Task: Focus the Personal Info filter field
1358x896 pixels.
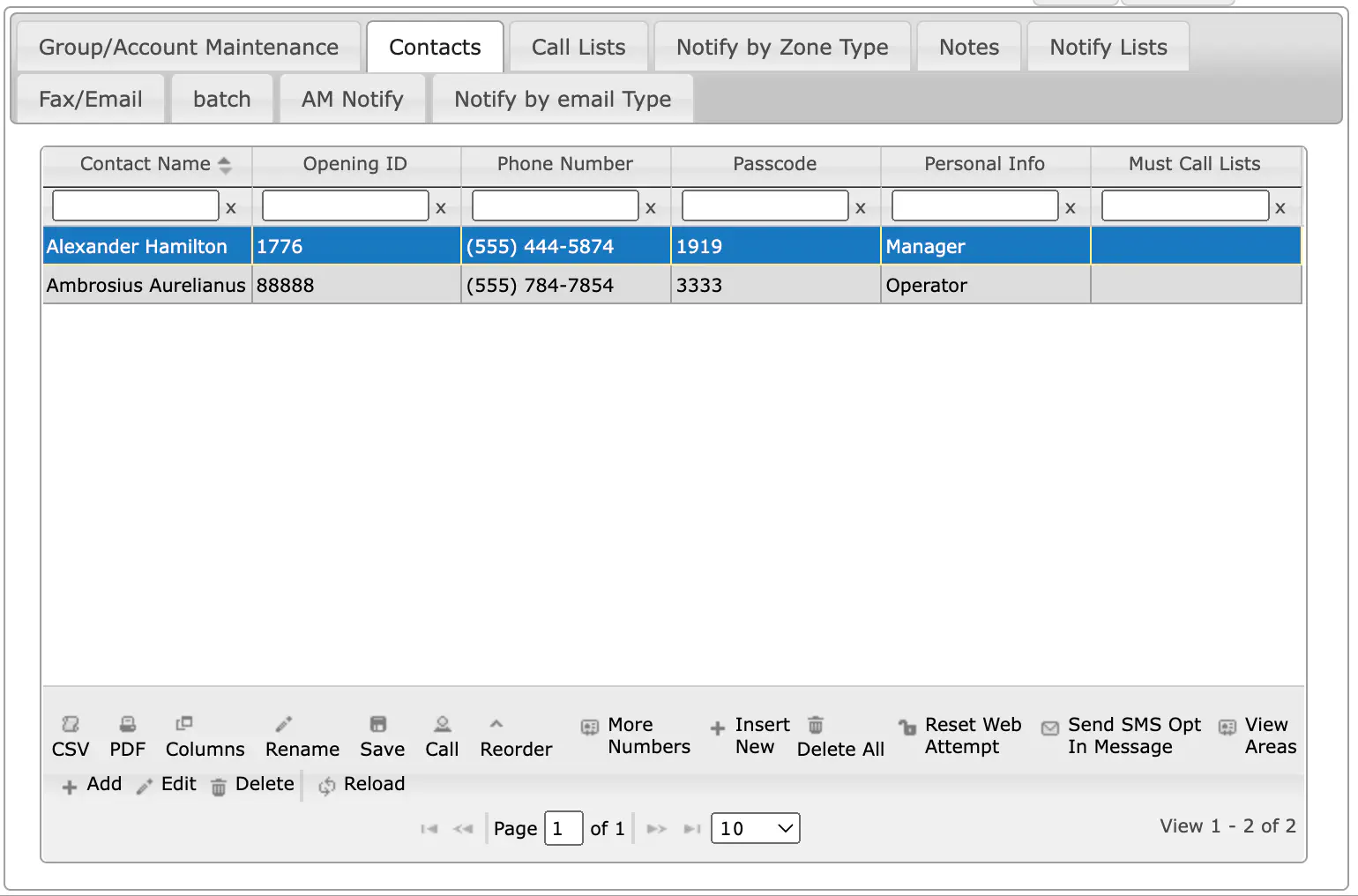Action: point(975,205)
